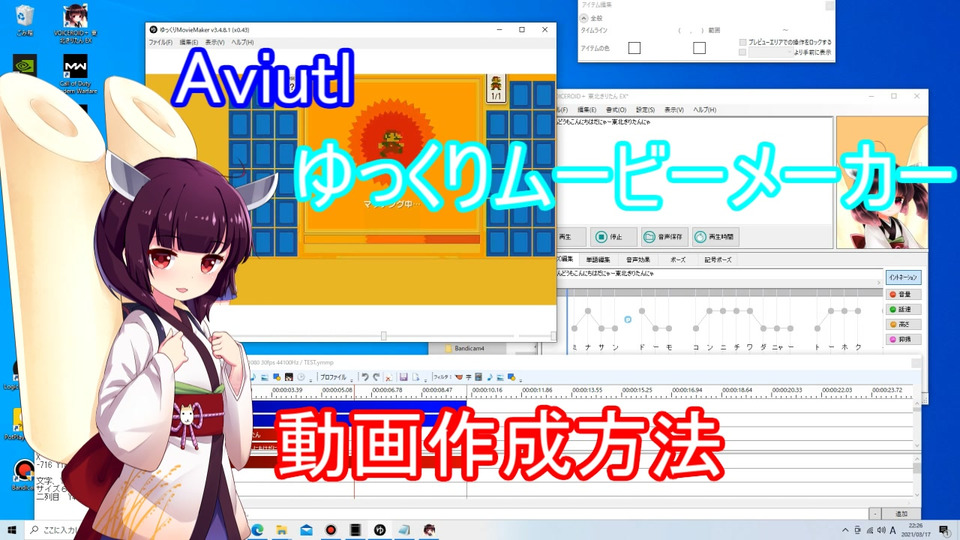Open Microsoft Edge from taskbar

pyautogui.click(x=257, y=530)
